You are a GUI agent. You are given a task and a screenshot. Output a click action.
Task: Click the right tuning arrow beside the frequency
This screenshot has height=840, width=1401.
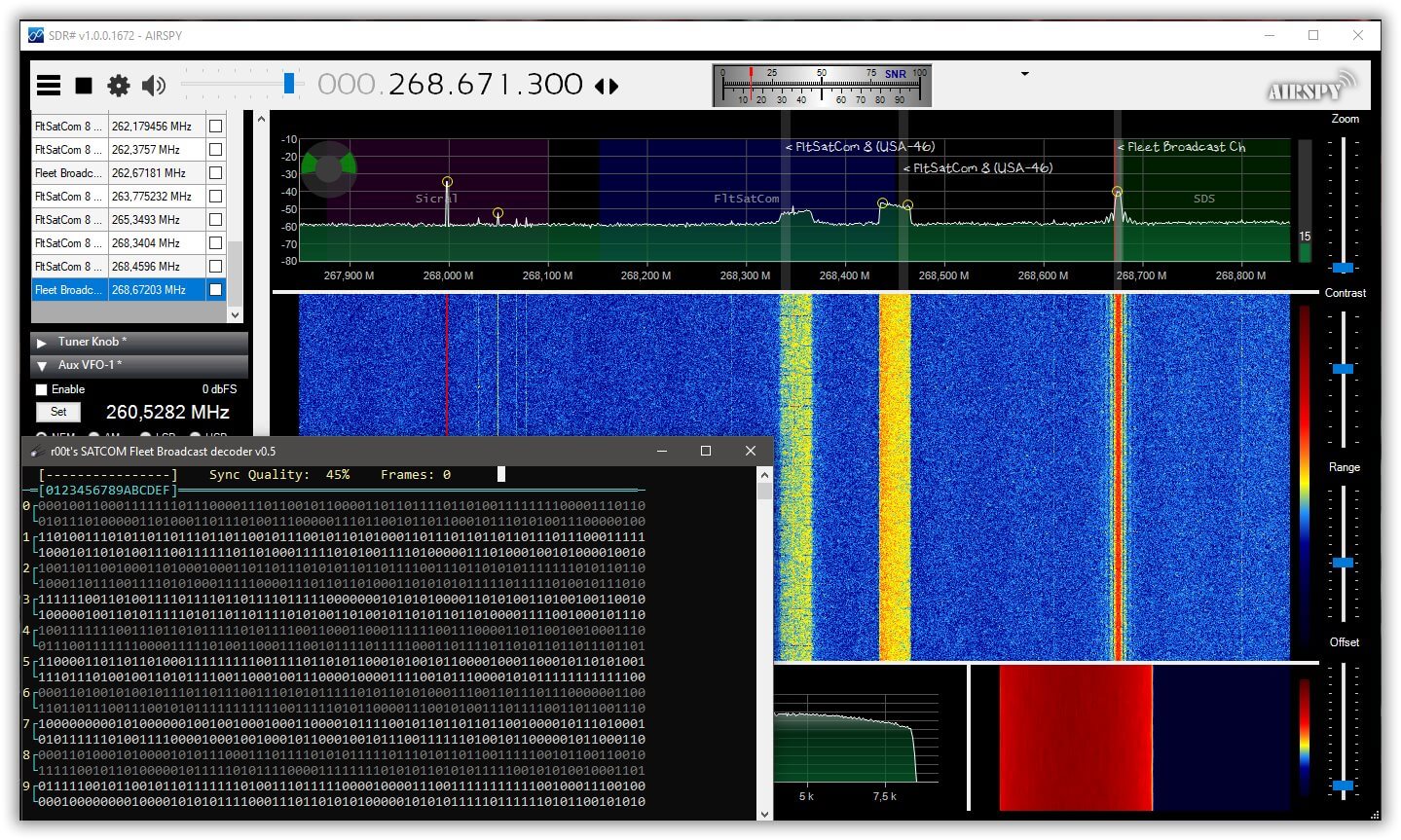[613, 86]
